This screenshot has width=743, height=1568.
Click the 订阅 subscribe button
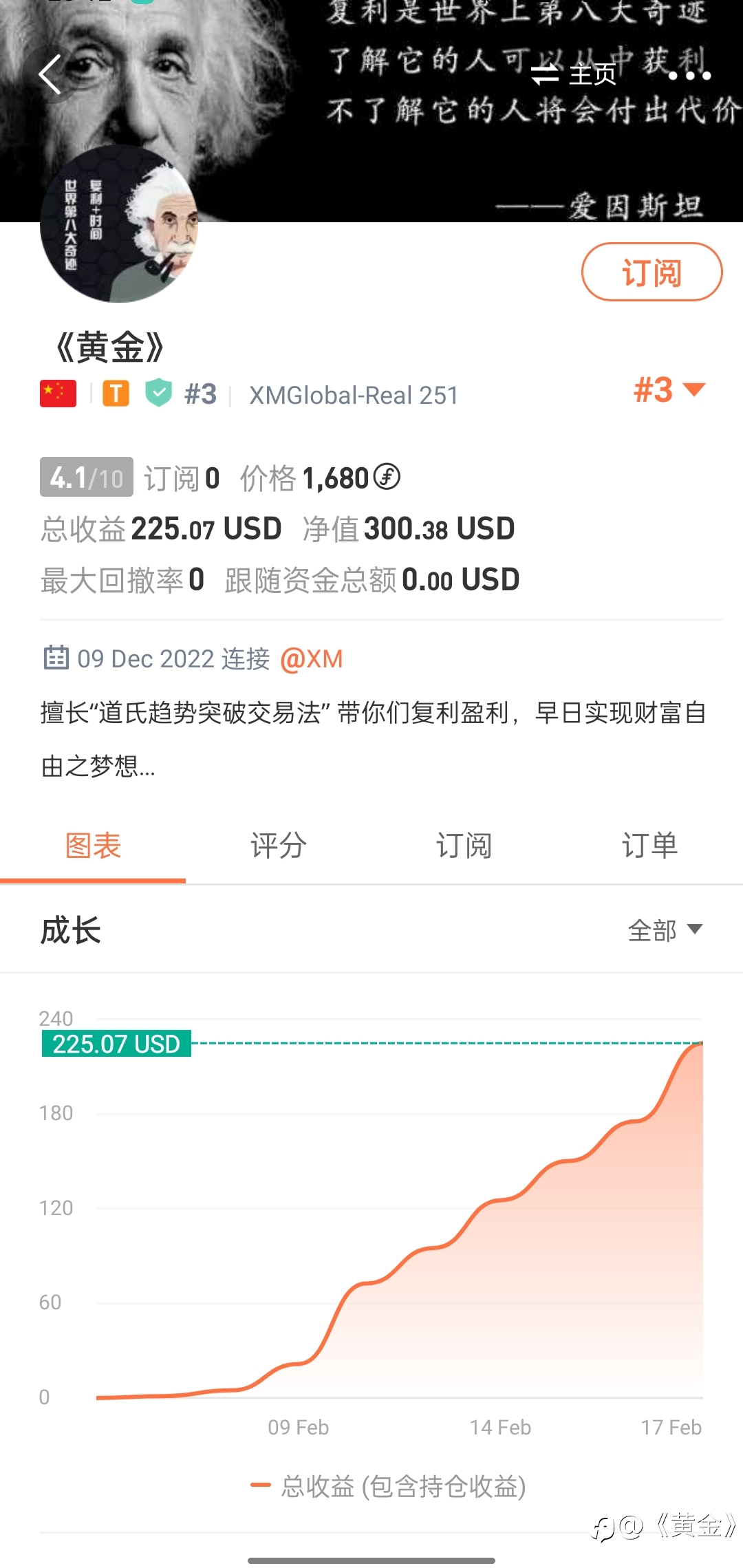(x=652, y=272)
